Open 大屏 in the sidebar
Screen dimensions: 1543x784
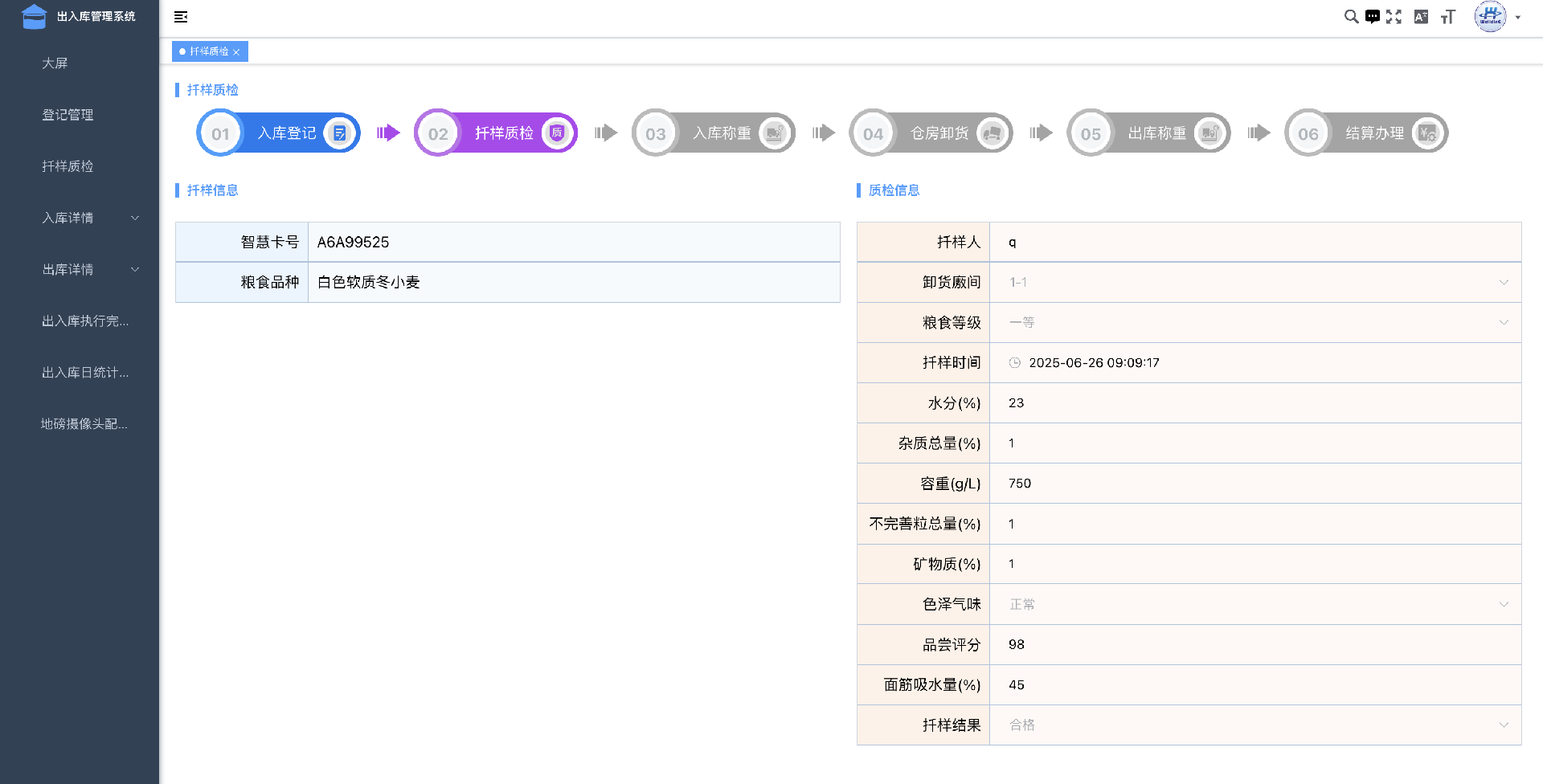[x=80, y=63]
